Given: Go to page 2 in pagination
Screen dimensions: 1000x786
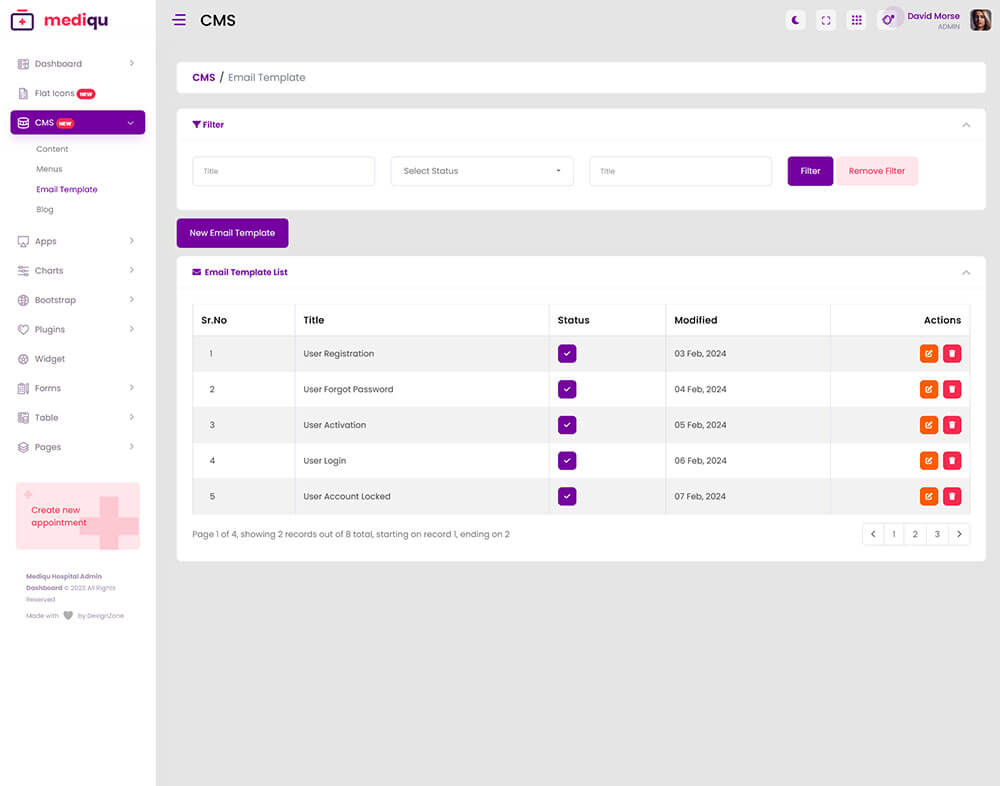Looking at the screenshot, I should tap(915, 534).
